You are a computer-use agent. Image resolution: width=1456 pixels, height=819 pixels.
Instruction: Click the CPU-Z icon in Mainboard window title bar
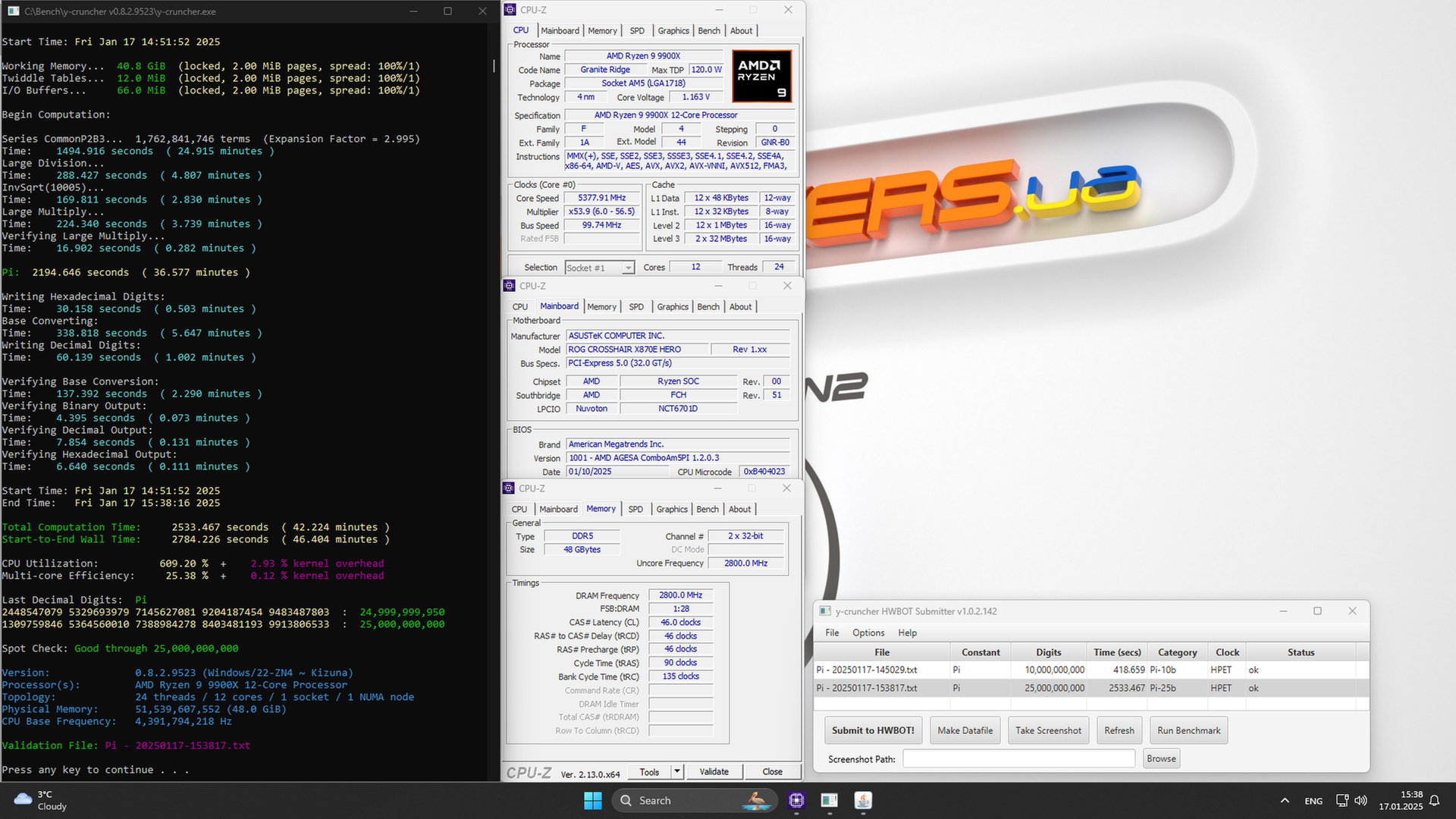point(510,286)
